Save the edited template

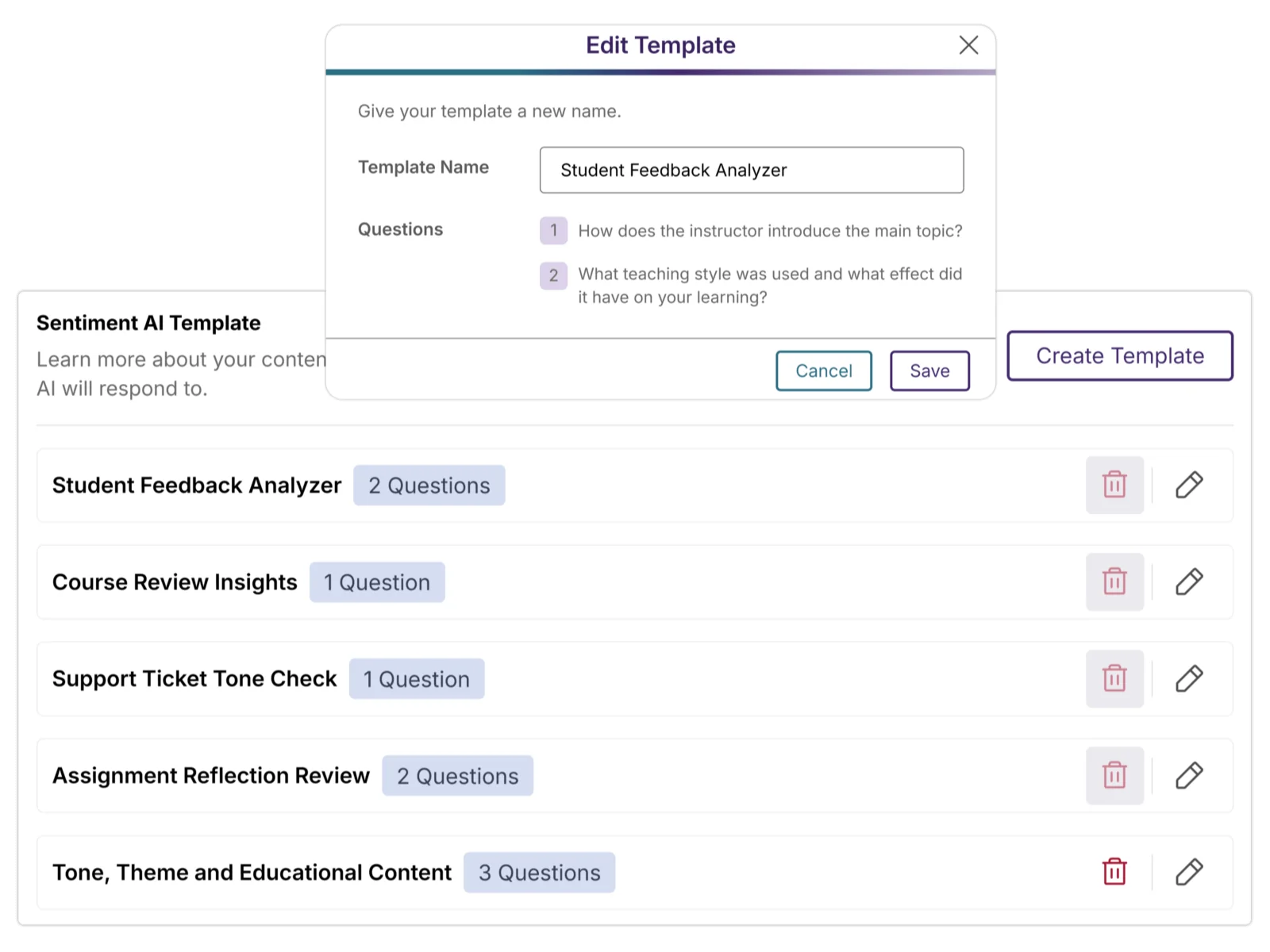pos(929,370)
